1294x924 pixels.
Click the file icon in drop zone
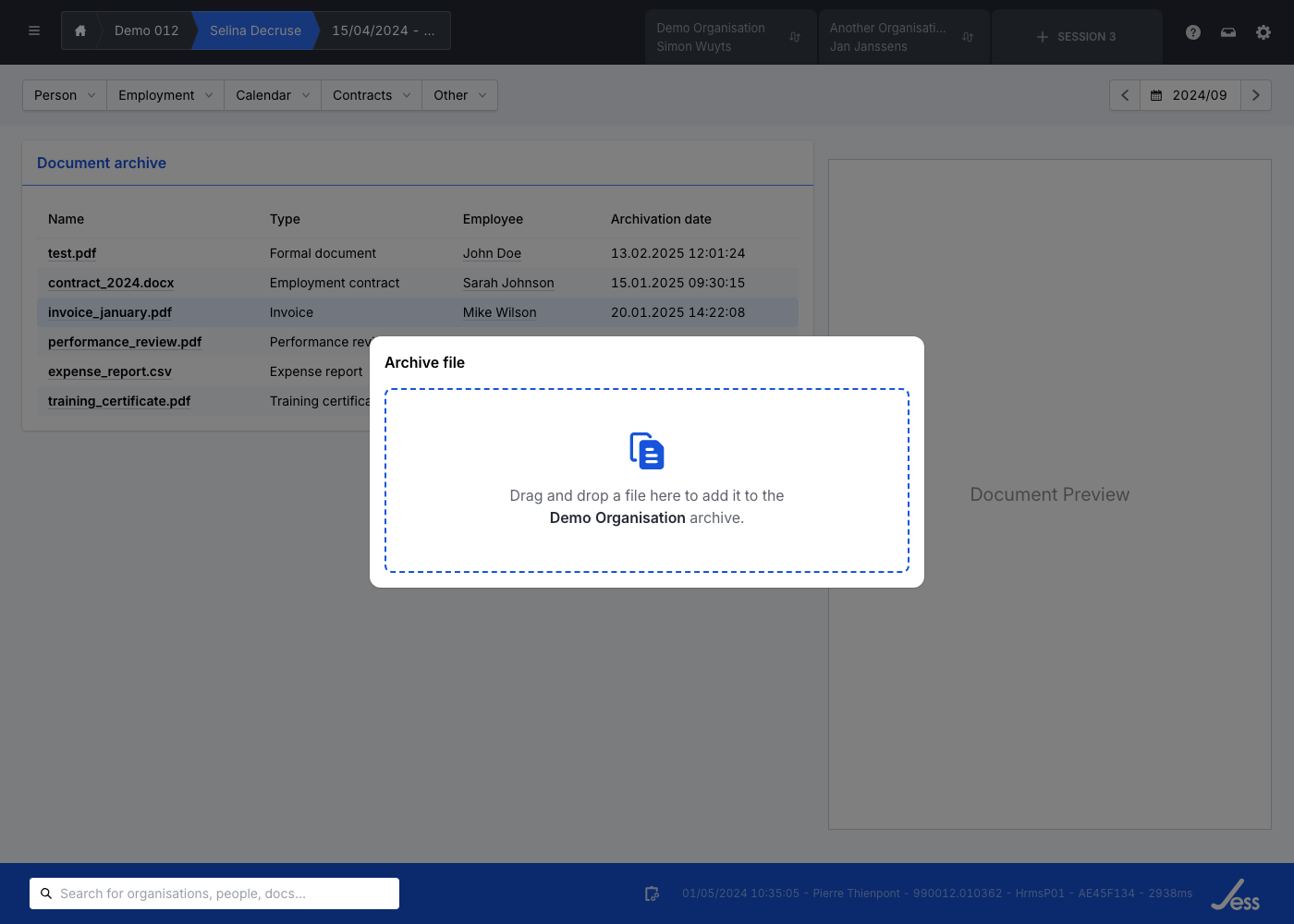point(647,451)
